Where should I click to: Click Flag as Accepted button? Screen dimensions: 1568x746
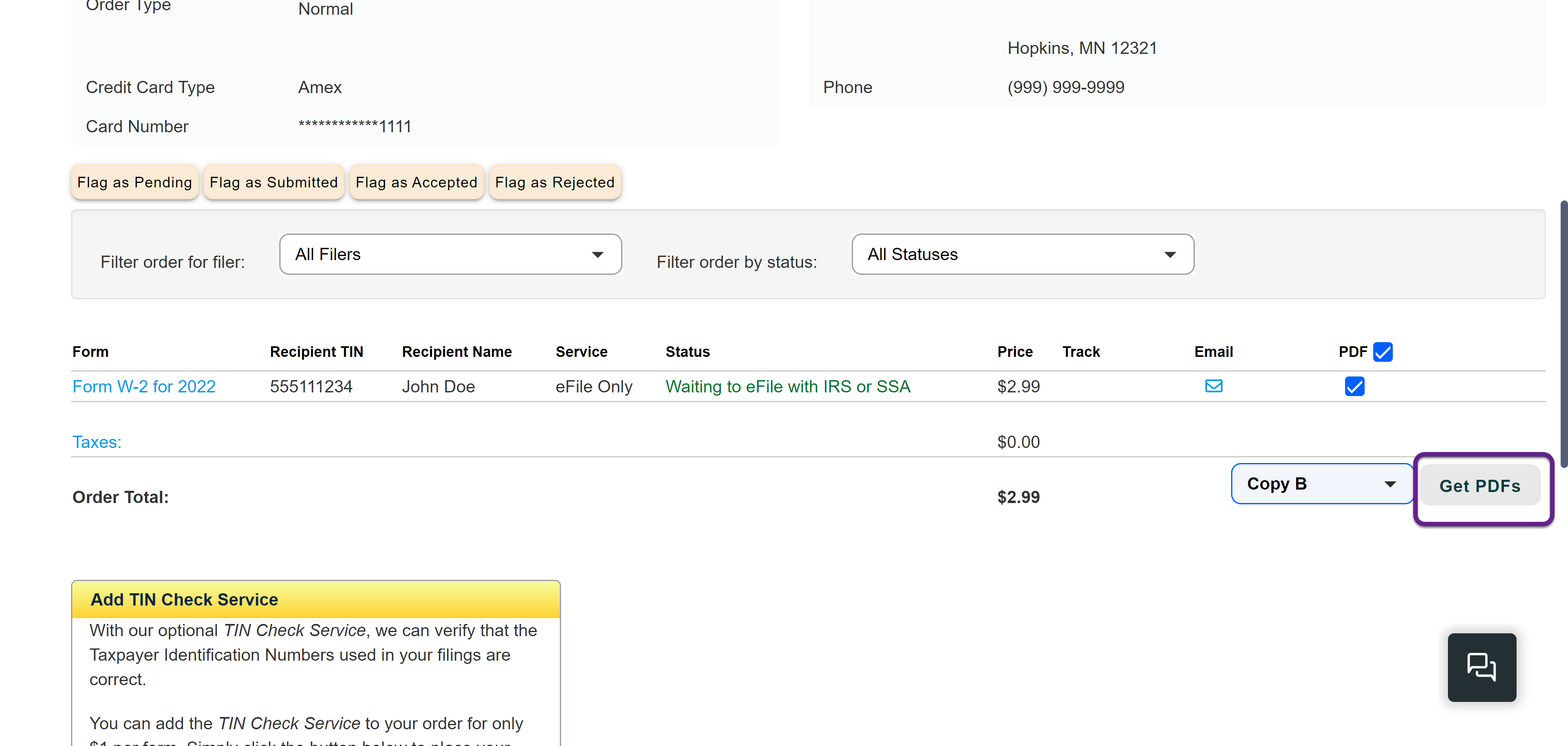(416, 183)
